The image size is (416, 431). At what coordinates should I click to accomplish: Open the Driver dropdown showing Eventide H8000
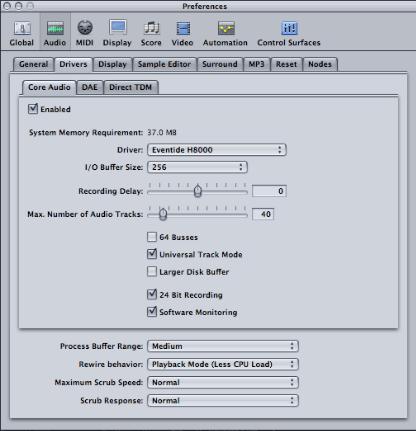point(217,150)
